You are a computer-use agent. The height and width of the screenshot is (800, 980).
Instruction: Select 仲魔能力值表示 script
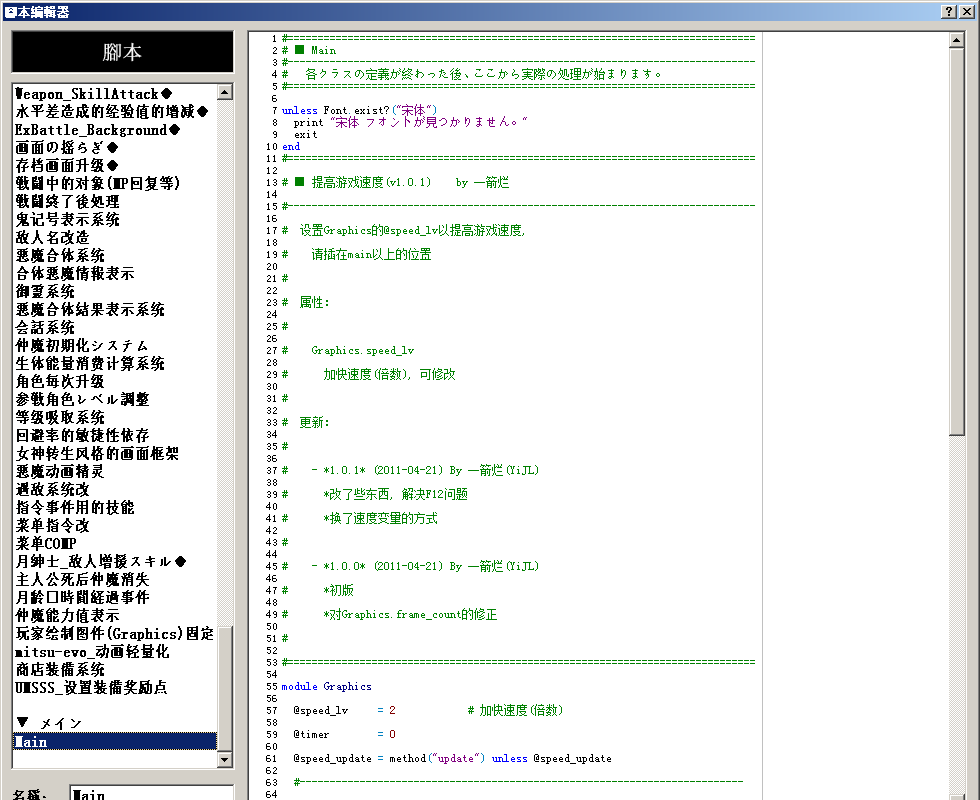[115, 616]
